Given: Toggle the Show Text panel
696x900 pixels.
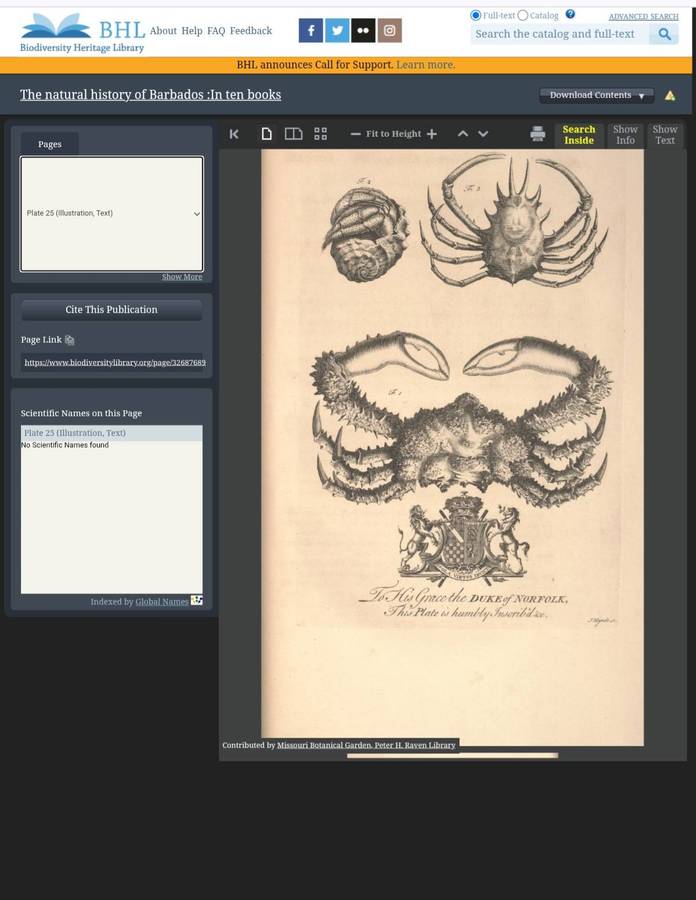Looking at the screenshot, I should (x=664, y=135).
